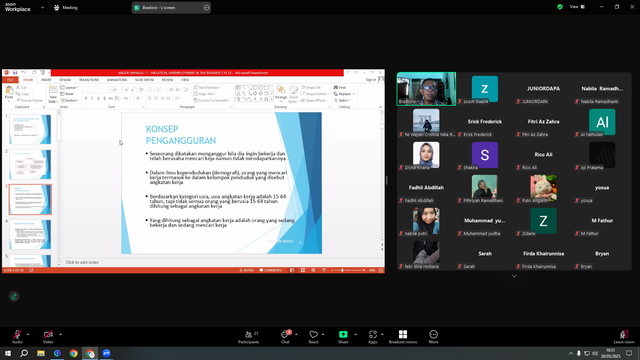This screenshot has width=640, height=360.
Task: Select the Shakira participant tile
Action: 485,155
